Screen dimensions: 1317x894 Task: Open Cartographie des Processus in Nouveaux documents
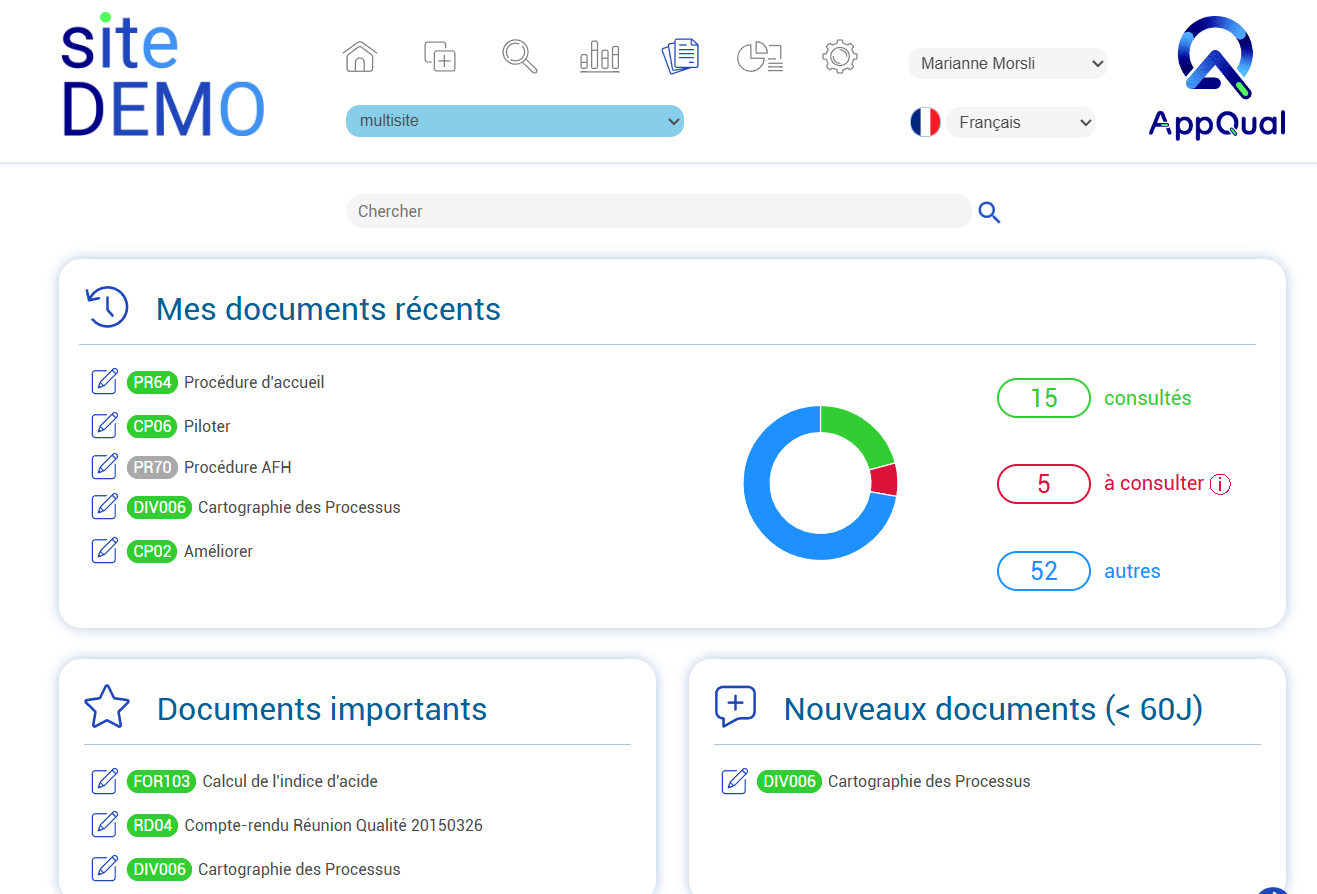(929, 781)
